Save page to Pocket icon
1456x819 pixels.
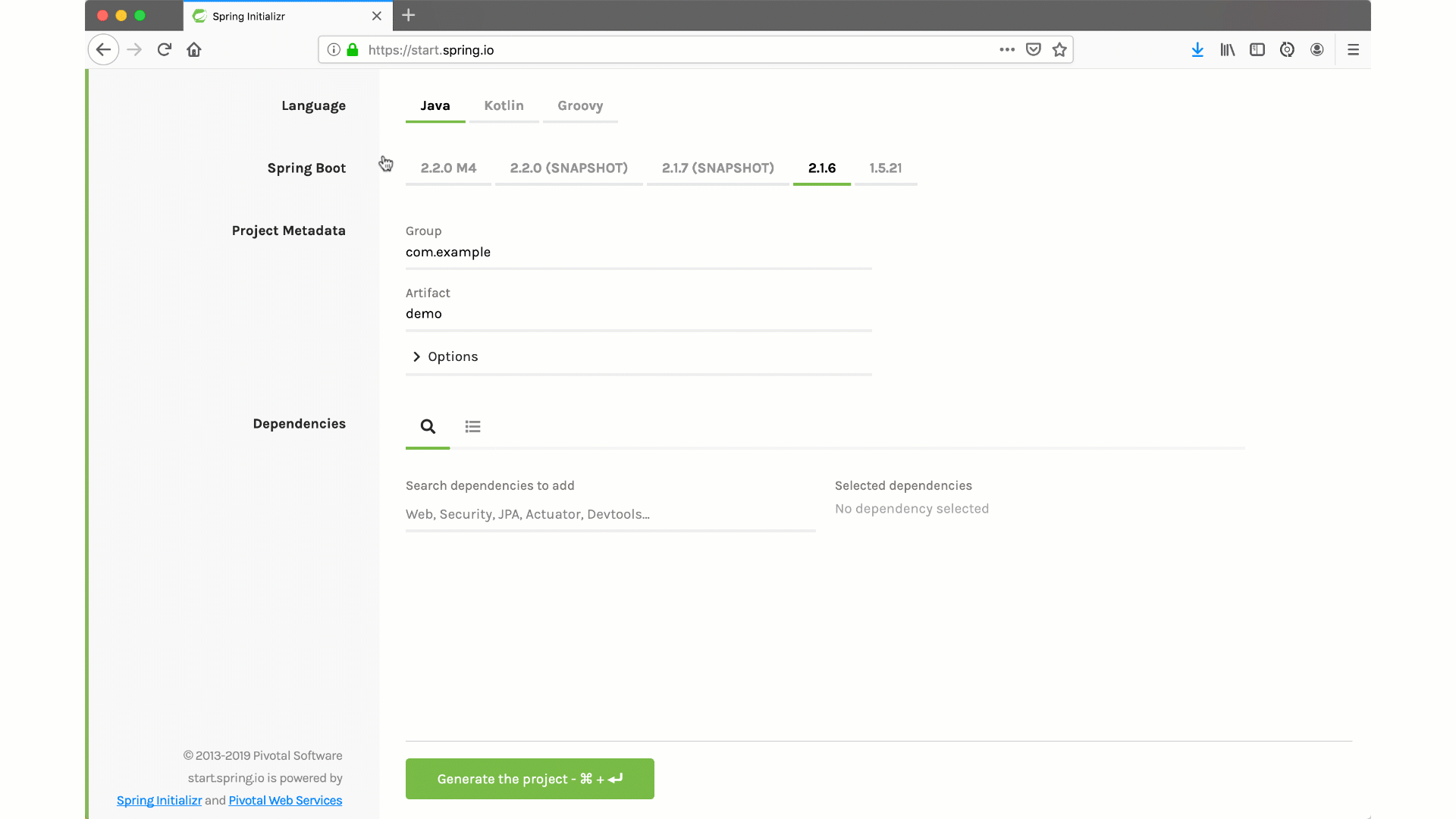tap(1033, 50)
